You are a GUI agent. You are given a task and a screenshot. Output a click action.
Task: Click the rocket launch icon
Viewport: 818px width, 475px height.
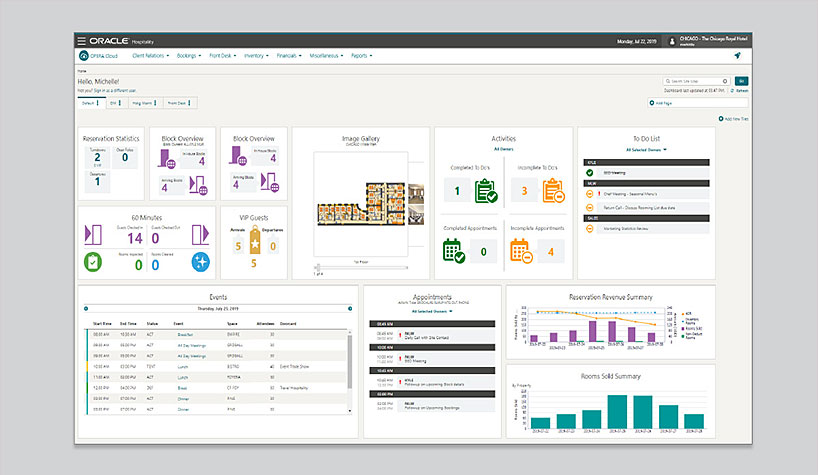pyautogui.click(x=737, y=55)
